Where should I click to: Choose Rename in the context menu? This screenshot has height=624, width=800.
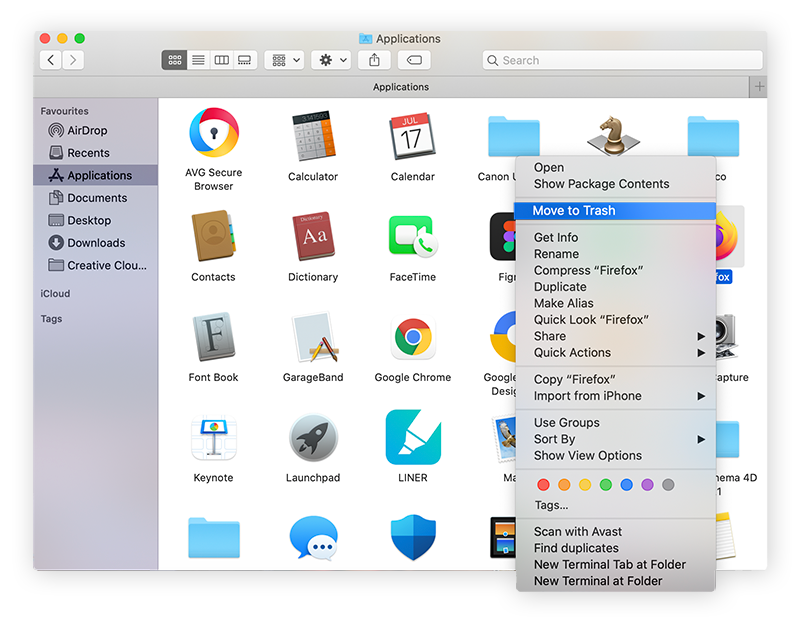[615, 254]
